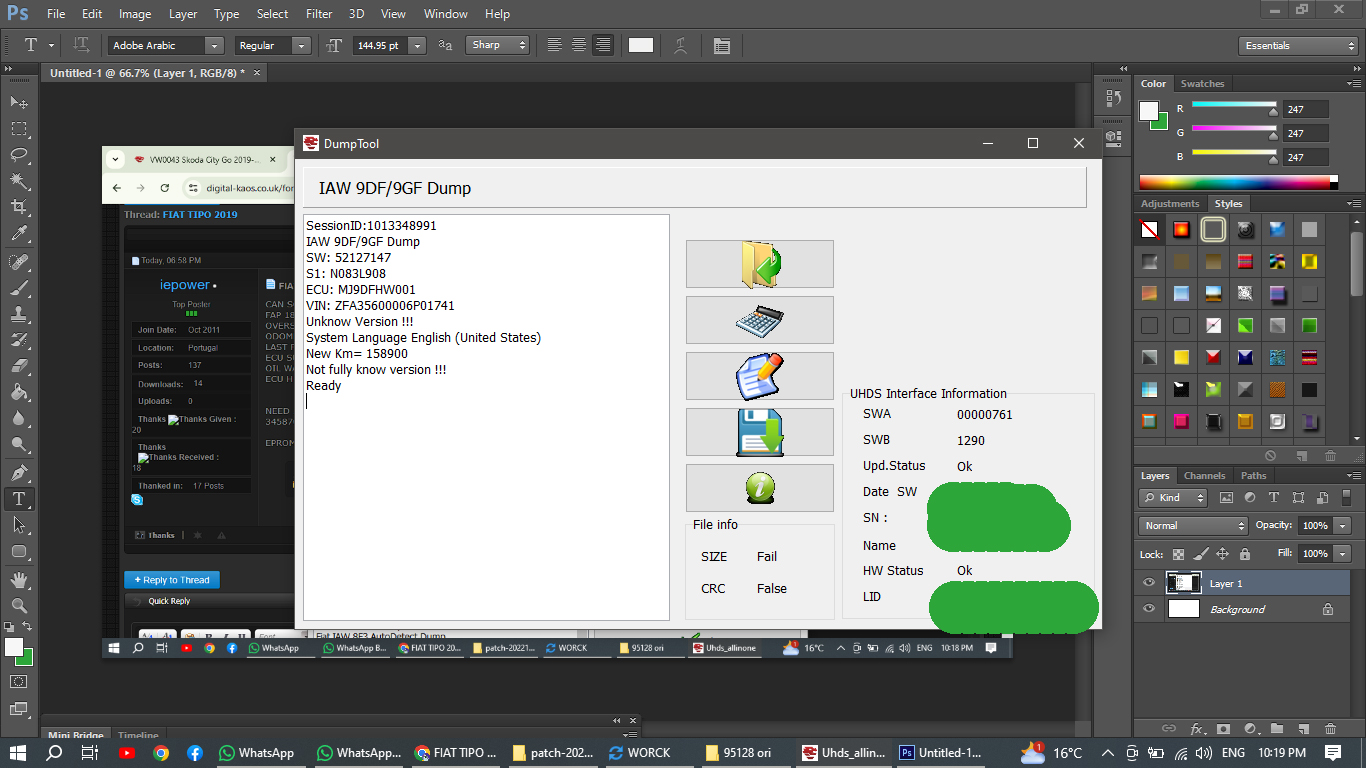Click the text color swatch in options bar
This screenshot has height=768, width=1366.
[x=641, y=45]
